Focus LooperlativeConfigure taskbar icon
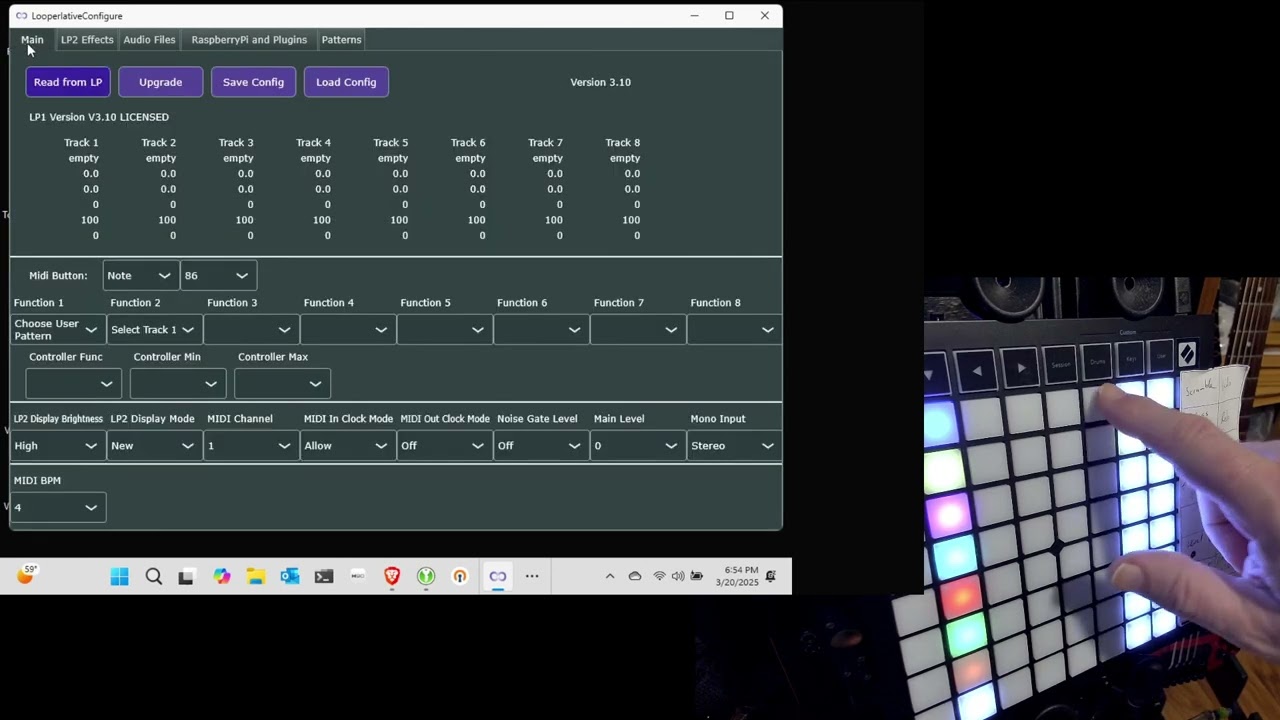The height and width of the screenshot is (720, 1280). coord(498,576)
